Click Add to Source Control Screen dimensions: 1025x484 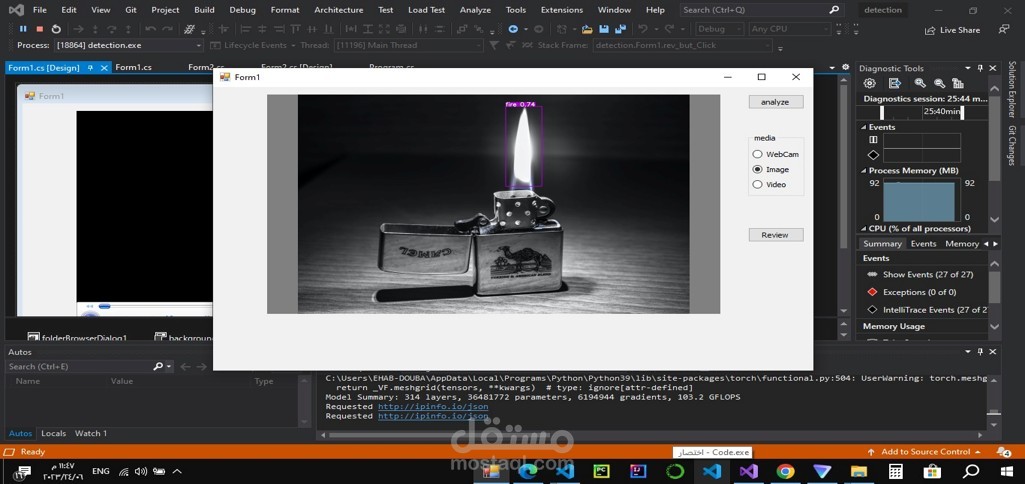point(924,452)
